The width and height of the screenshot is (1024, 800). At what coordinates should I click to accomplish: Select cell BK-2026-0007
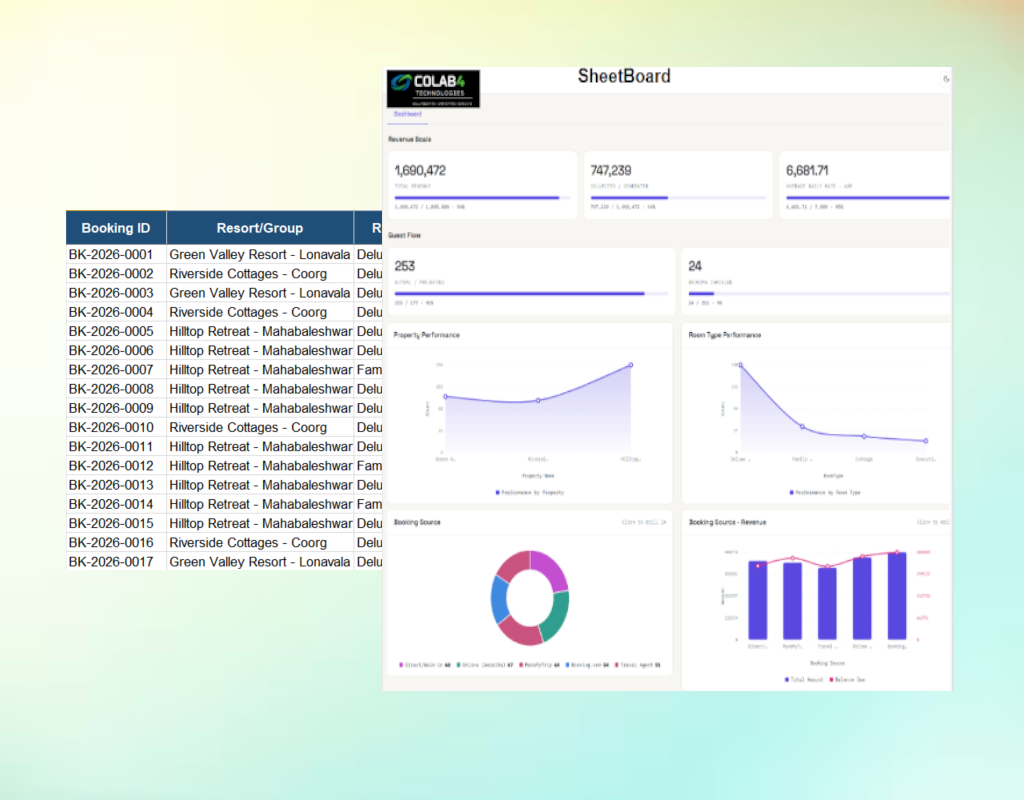116,370
